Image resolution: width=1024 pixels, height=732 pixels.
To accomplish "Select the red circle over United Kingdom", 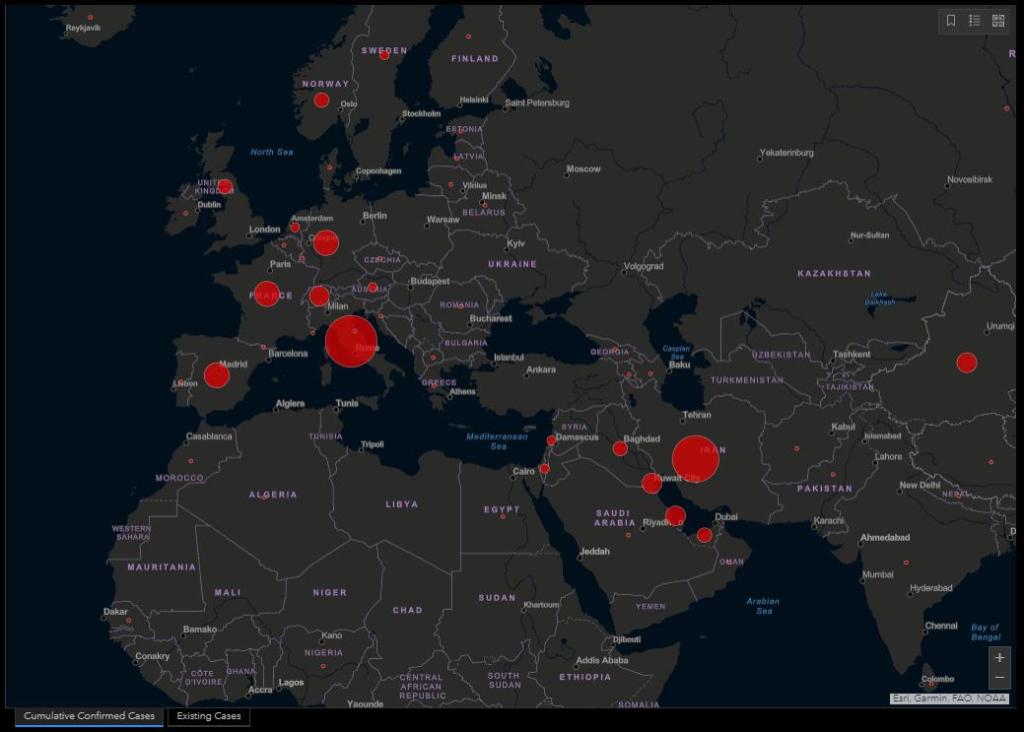I will coord(225,186).
